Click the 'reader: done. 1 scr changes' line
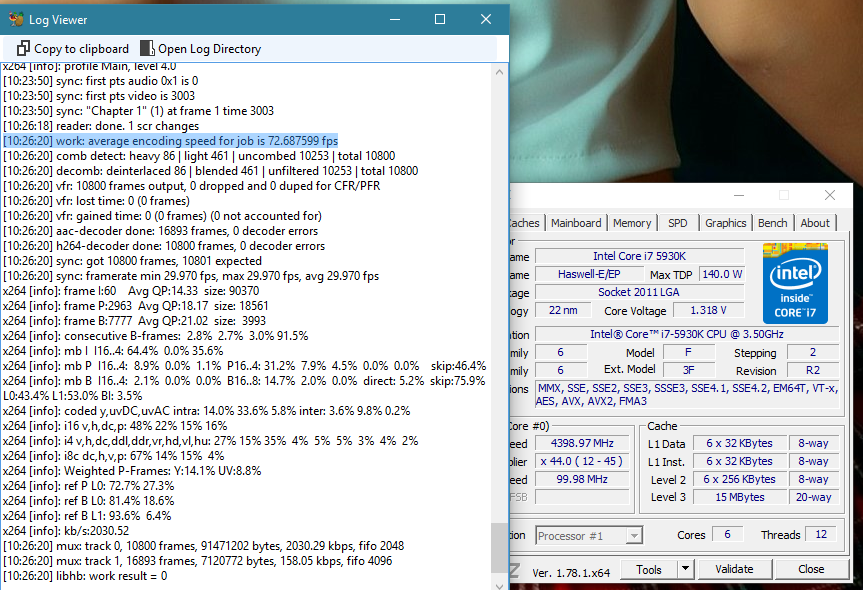This screenshot has height=590, width=863. click(101, 126)
